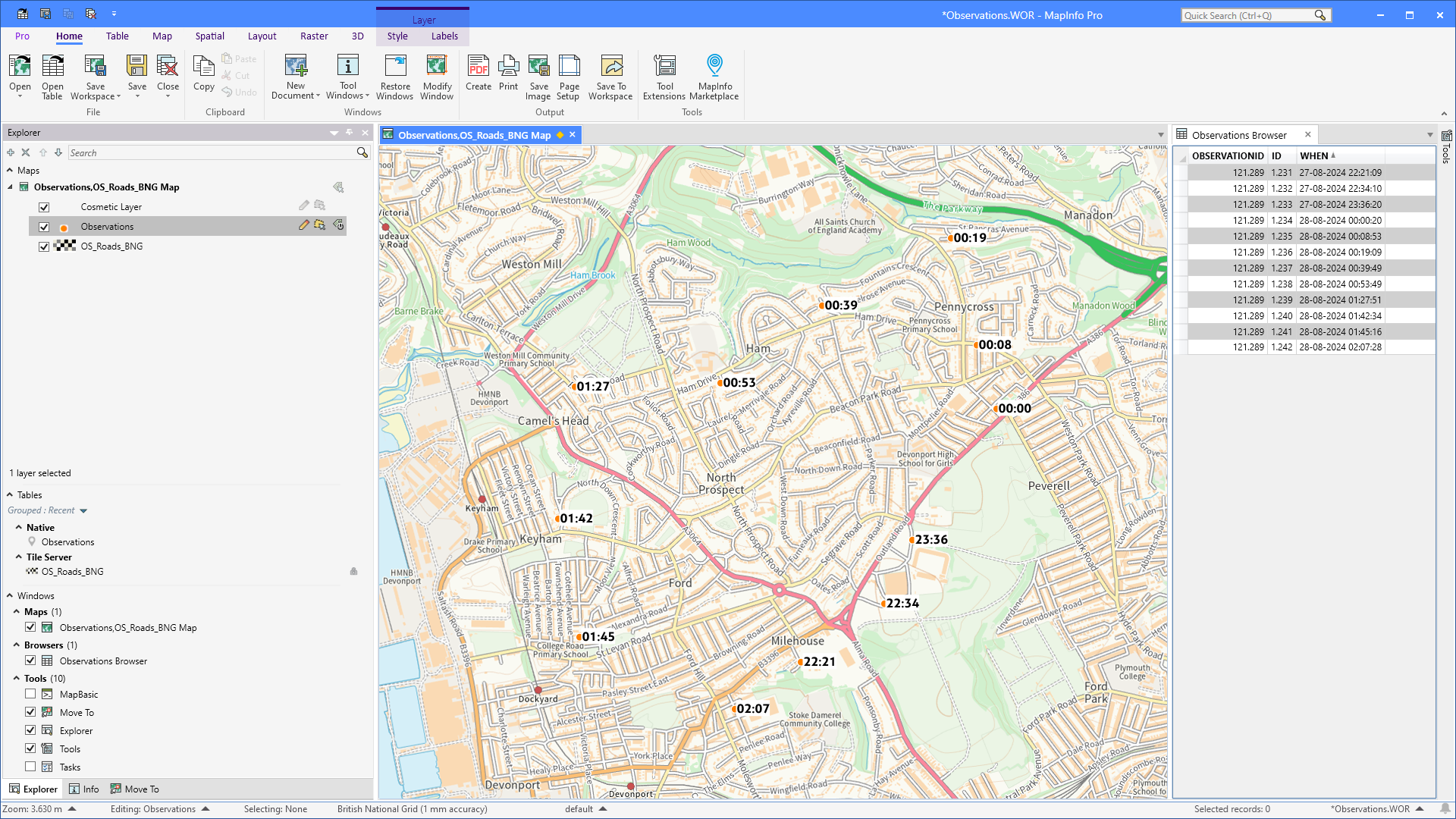Click the Explorer search magnifier icon
This screenshot has width=1456, height=819.
pyautogui.click(x=362, y=152)
